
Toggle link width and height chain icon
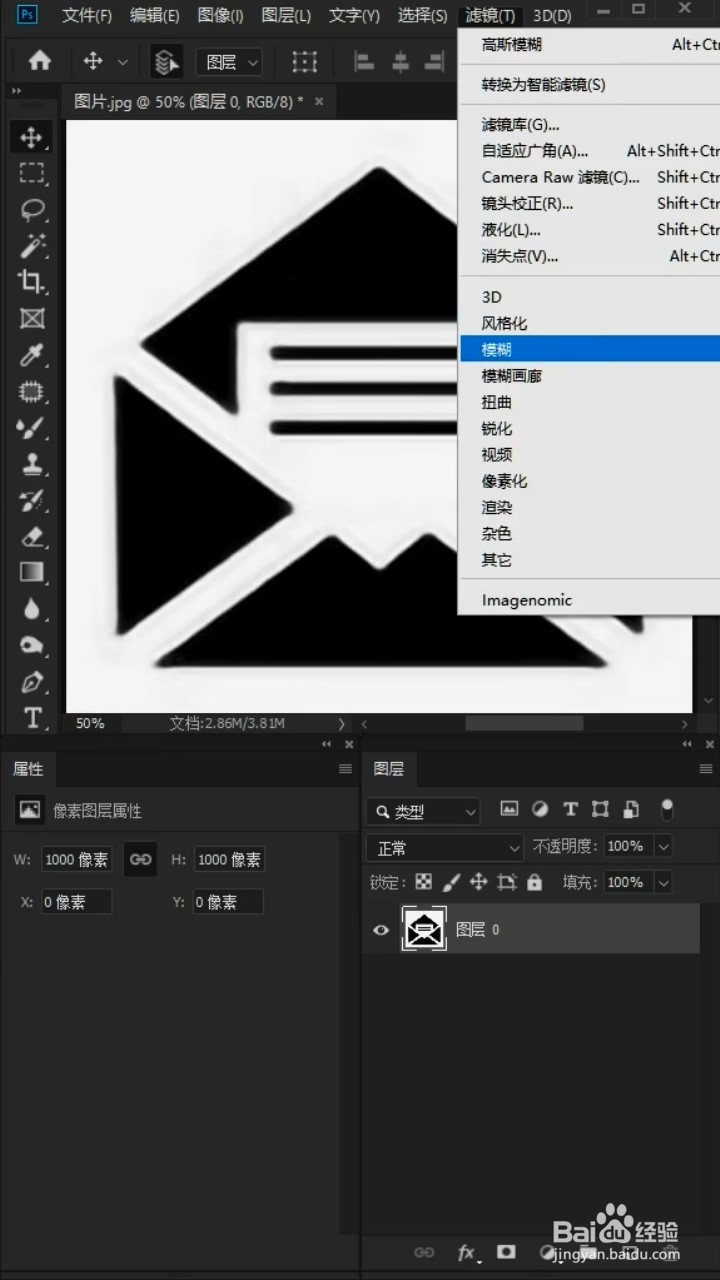click(141, 859)
